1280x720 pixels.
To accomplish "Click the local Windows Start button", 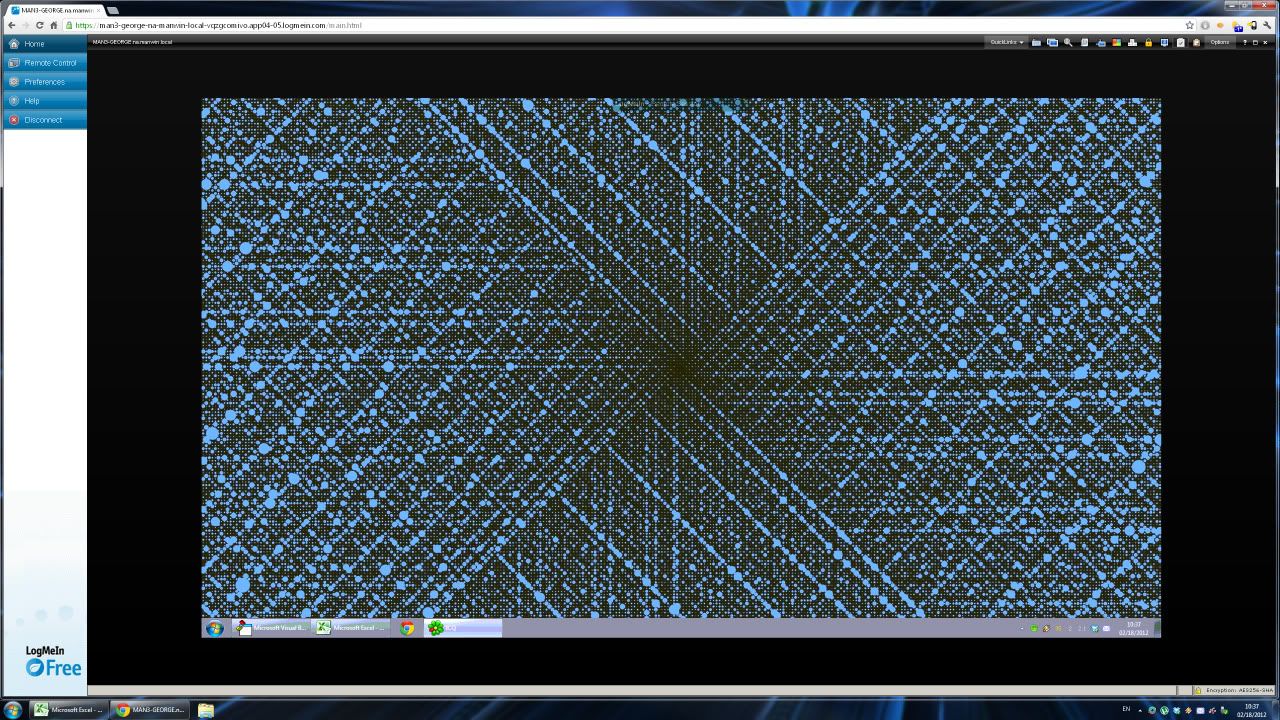I will tap(13, 709).
